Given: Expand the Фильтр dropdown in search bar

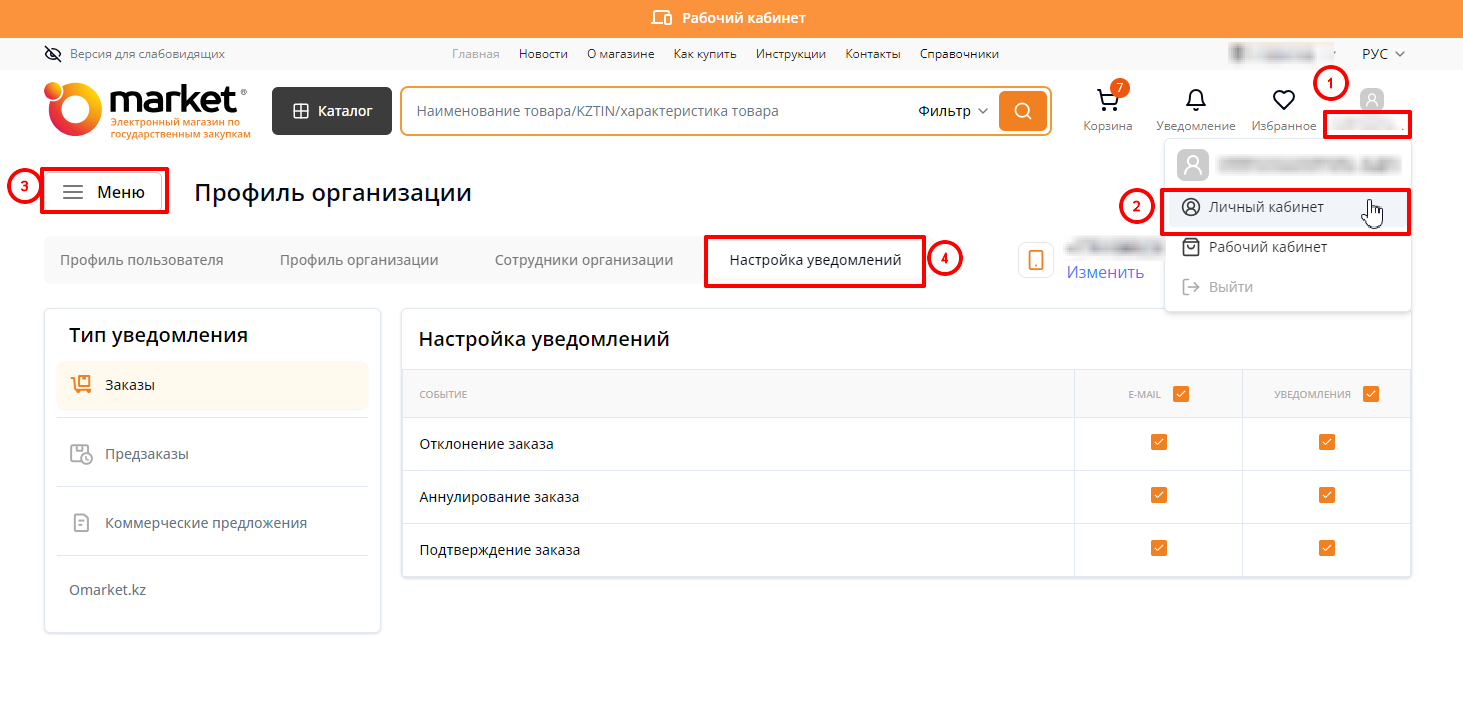Looking at the screenshot, I should coord(952,111).
